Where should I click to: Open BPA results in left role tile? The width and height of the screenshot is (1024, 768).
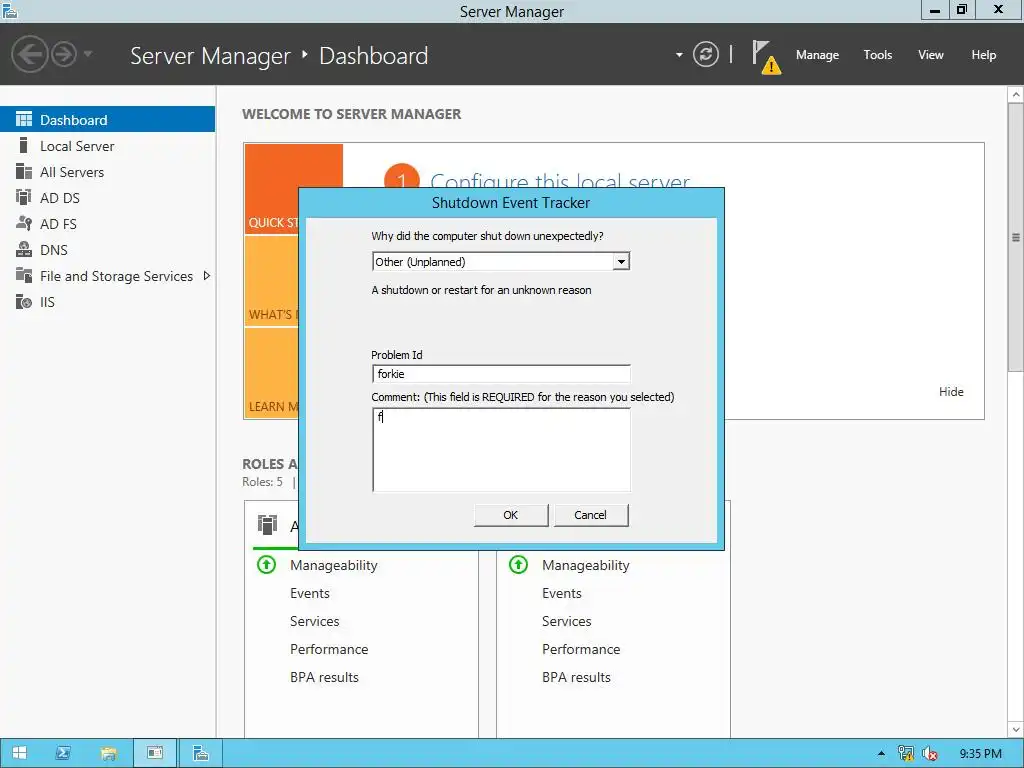tap(324, 677)
